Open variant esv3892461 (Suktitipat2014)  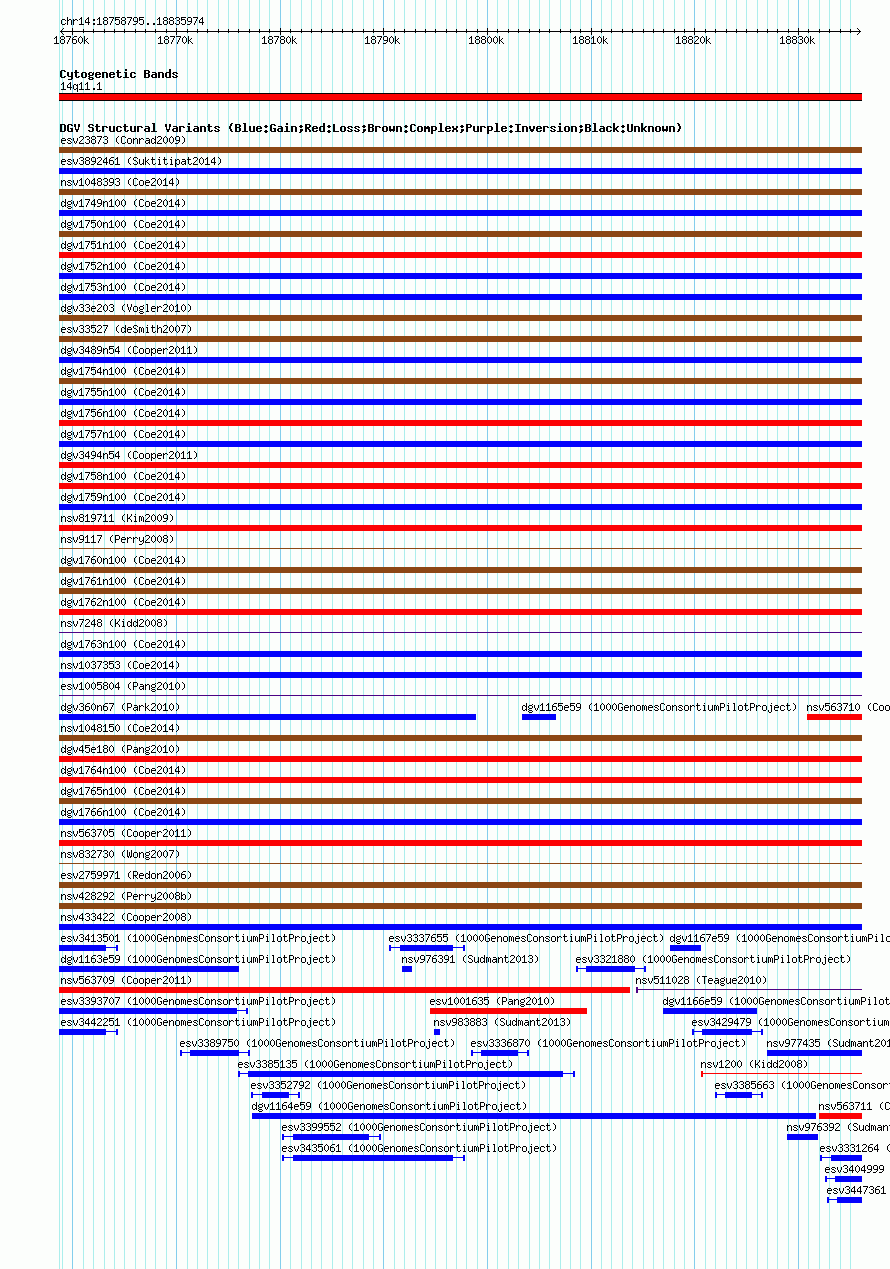(141, 161)
